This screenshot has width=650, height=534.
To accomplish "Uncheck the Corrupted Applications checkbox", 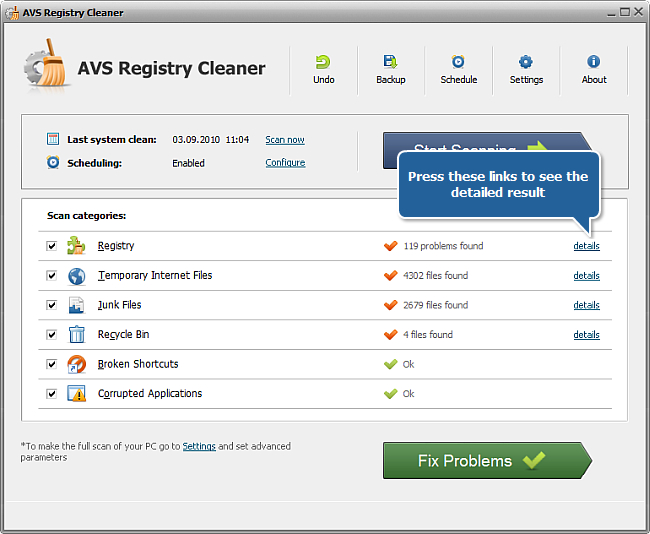I will coord(51,393).
